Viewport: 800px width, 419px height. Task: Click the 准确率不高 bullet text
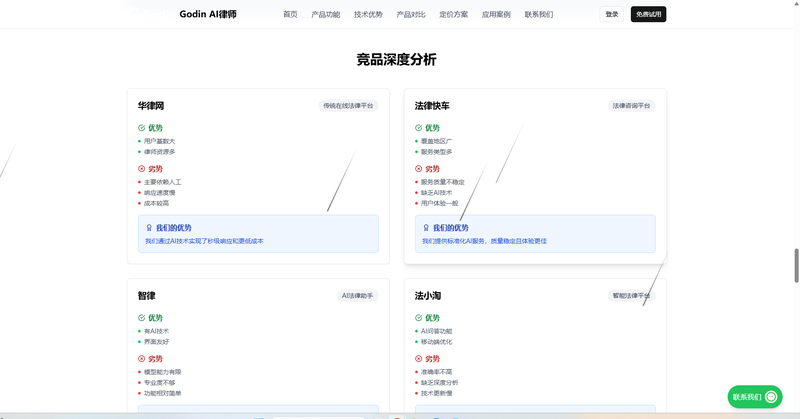point(436,372)
